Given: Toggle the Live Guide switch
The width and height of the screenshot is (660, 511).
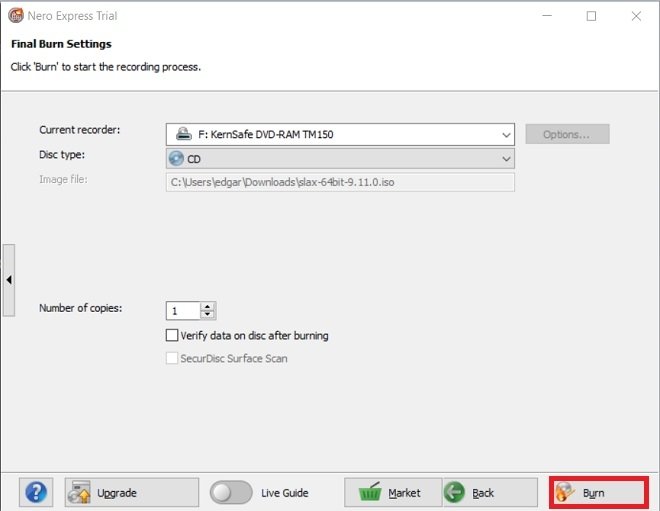Looking at the screenshot, I should [x=231, y=492].
